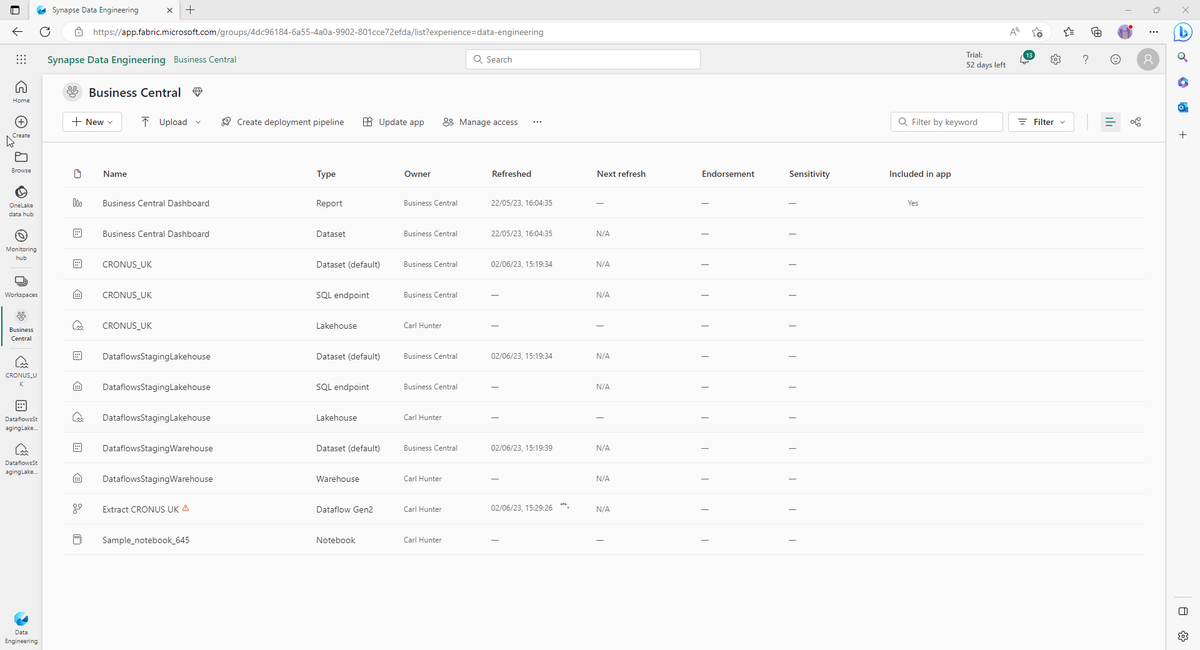Open Edge browser settings and more menu
Image resolution: width=1200 pixels, height=650 pixels.
[x=1153, y=32]
